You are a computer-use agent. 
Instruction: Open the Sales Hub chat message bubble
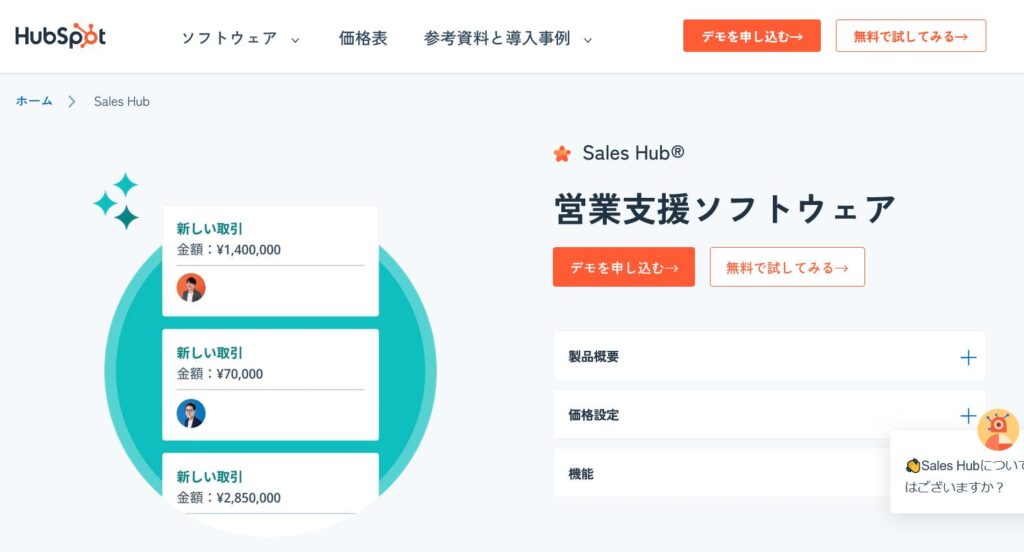click(960, 476)
